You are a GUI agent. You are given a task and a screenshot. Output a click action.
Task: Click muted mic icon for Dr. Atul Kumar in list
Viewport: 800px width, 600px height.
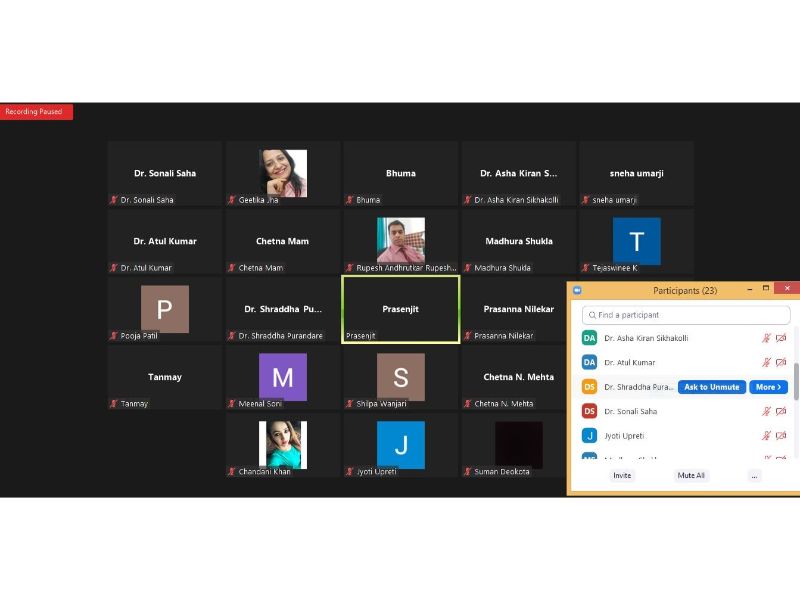click(x=766, y=363)
